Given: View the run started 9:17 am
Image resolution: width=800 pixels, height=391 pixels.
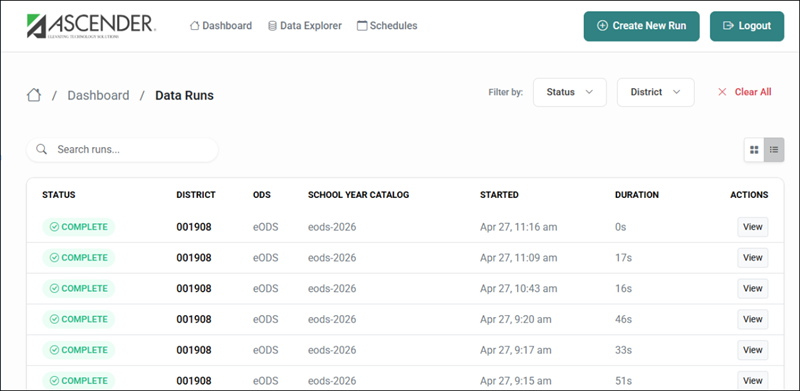Looking at the screenshot, I should click(753, 350).
